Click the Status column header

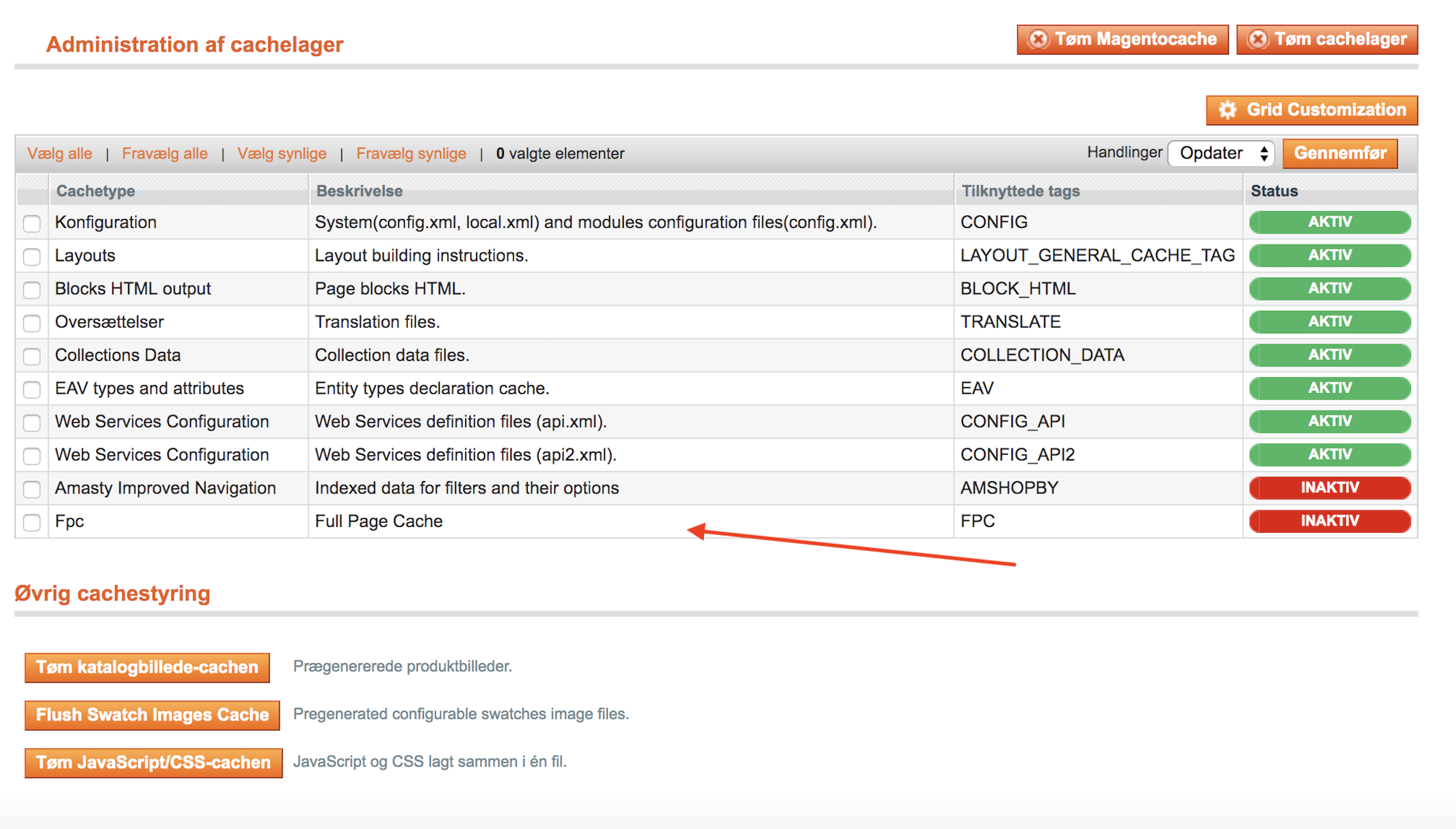coord(1274,191)
